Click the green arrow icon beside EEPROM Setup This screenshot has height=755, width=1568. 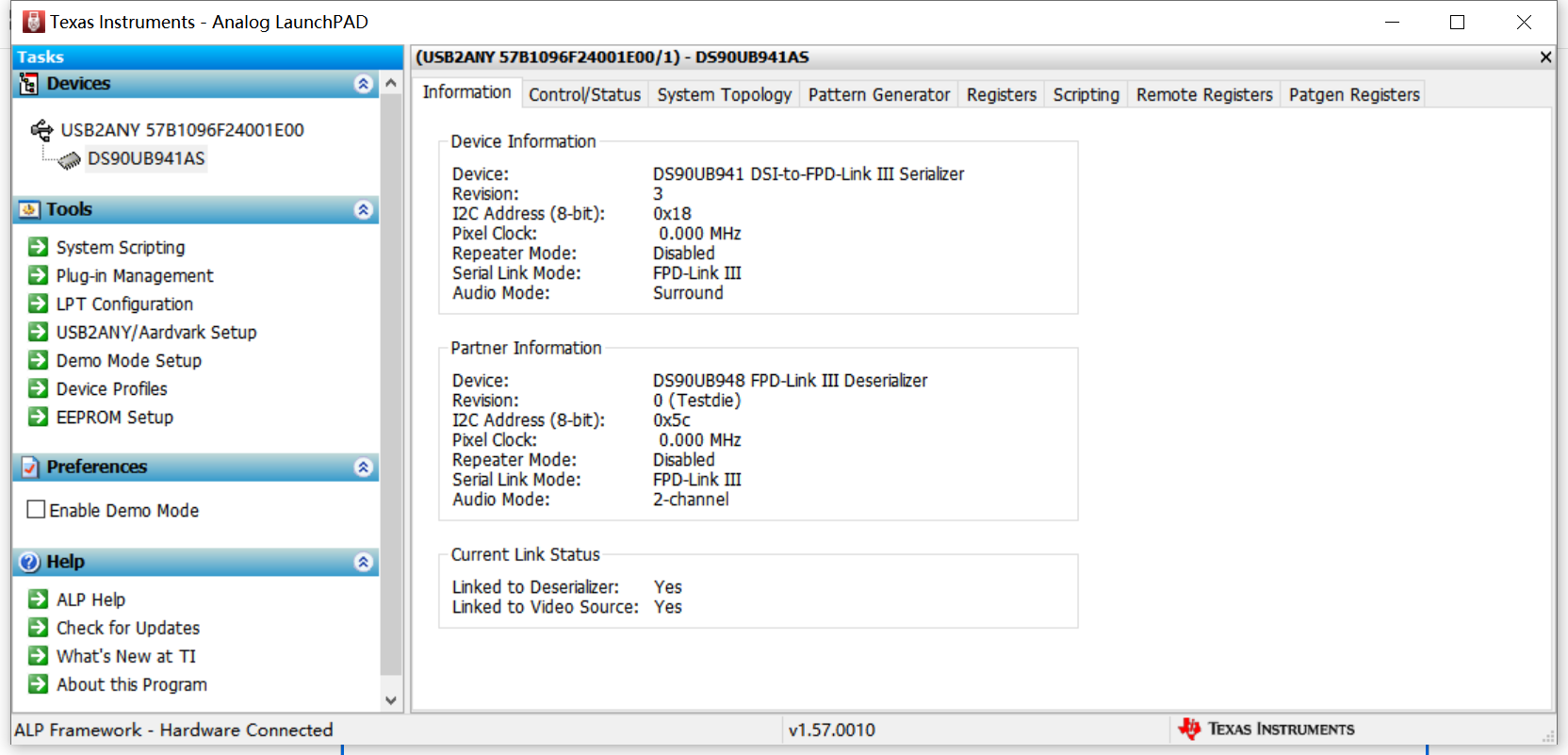tap(38, 417)
